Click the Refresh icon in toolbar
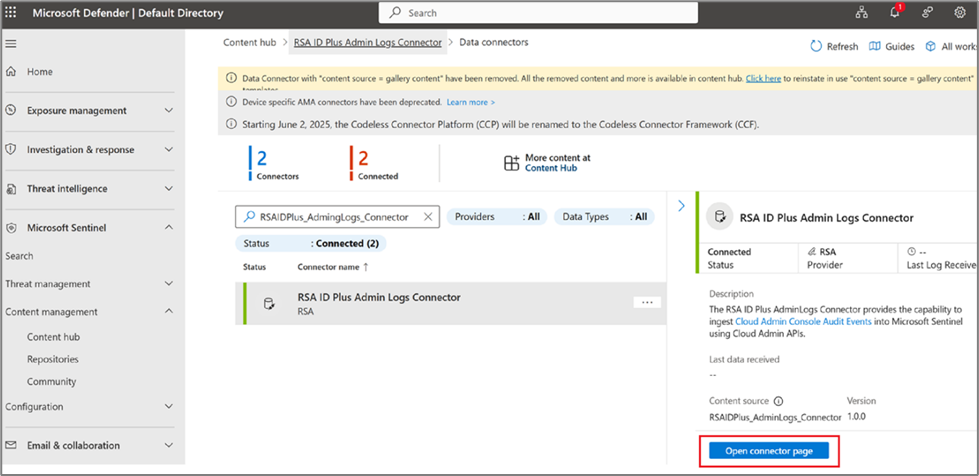Image resolution: width=979 pixels, height=476 pixels. 816,47
